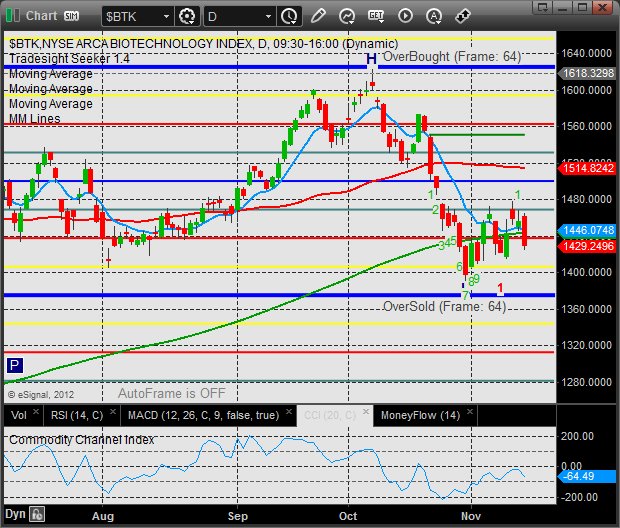This screenshot has height=528, width=620.
Task: Switch to the RSI (14, C) tab
Action: click(x=77, y=415)
